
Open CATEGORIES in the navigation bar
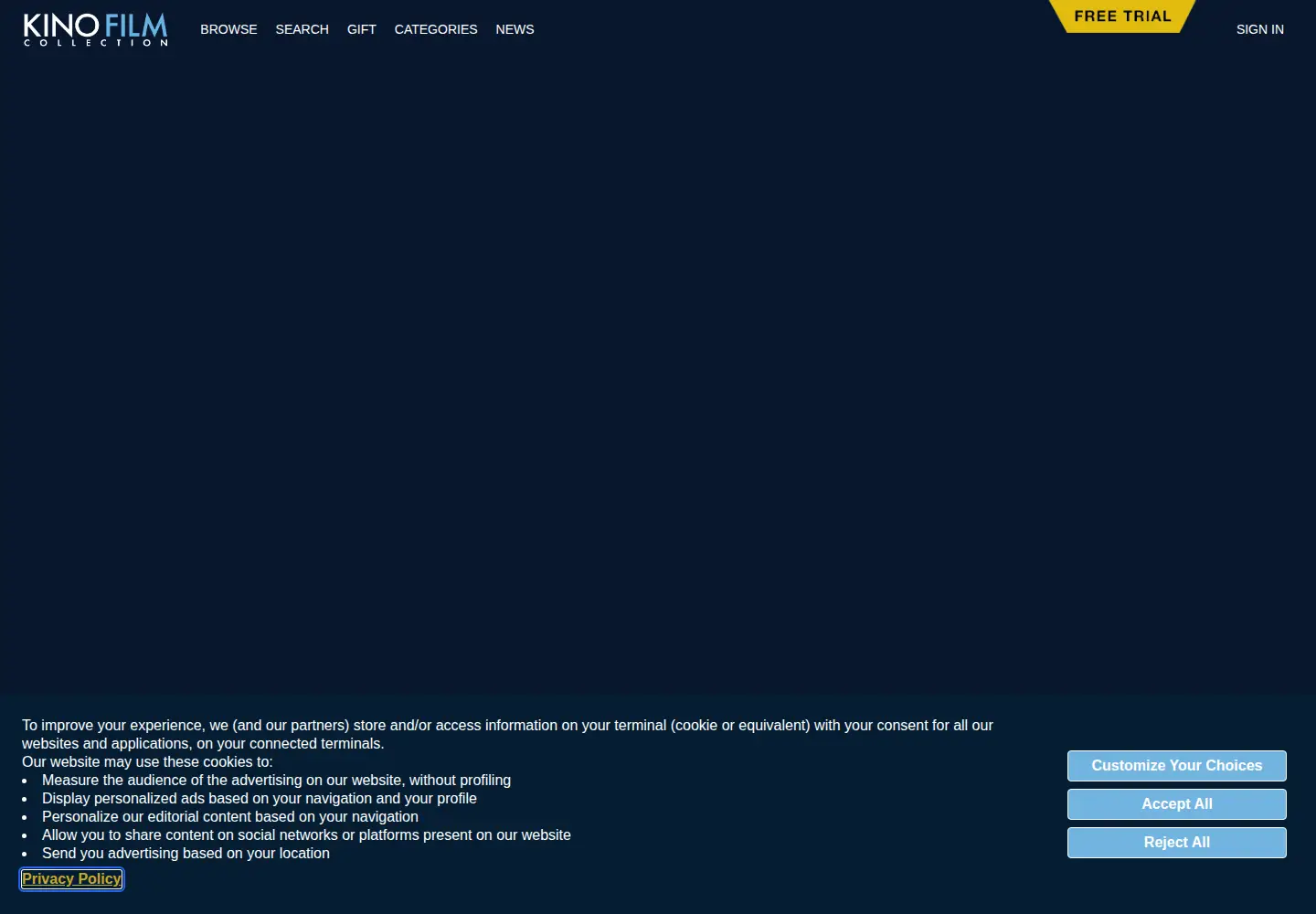click(x=435, y=29)
